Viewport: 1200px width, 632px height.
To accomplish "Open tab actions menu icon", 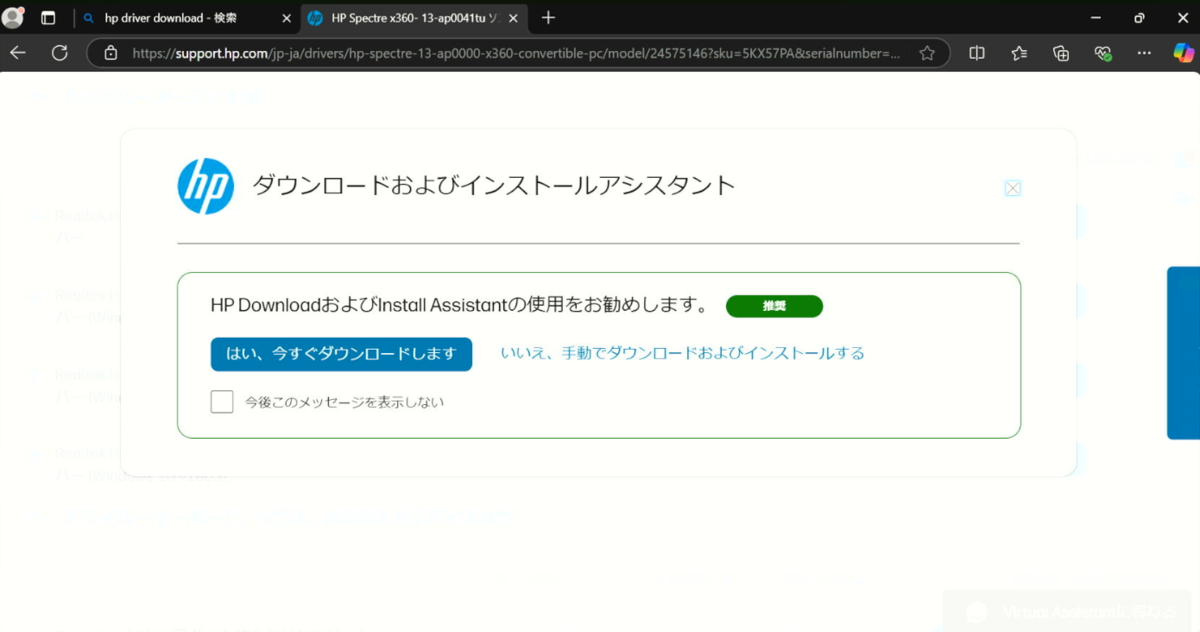I will [x=48, y=18].
